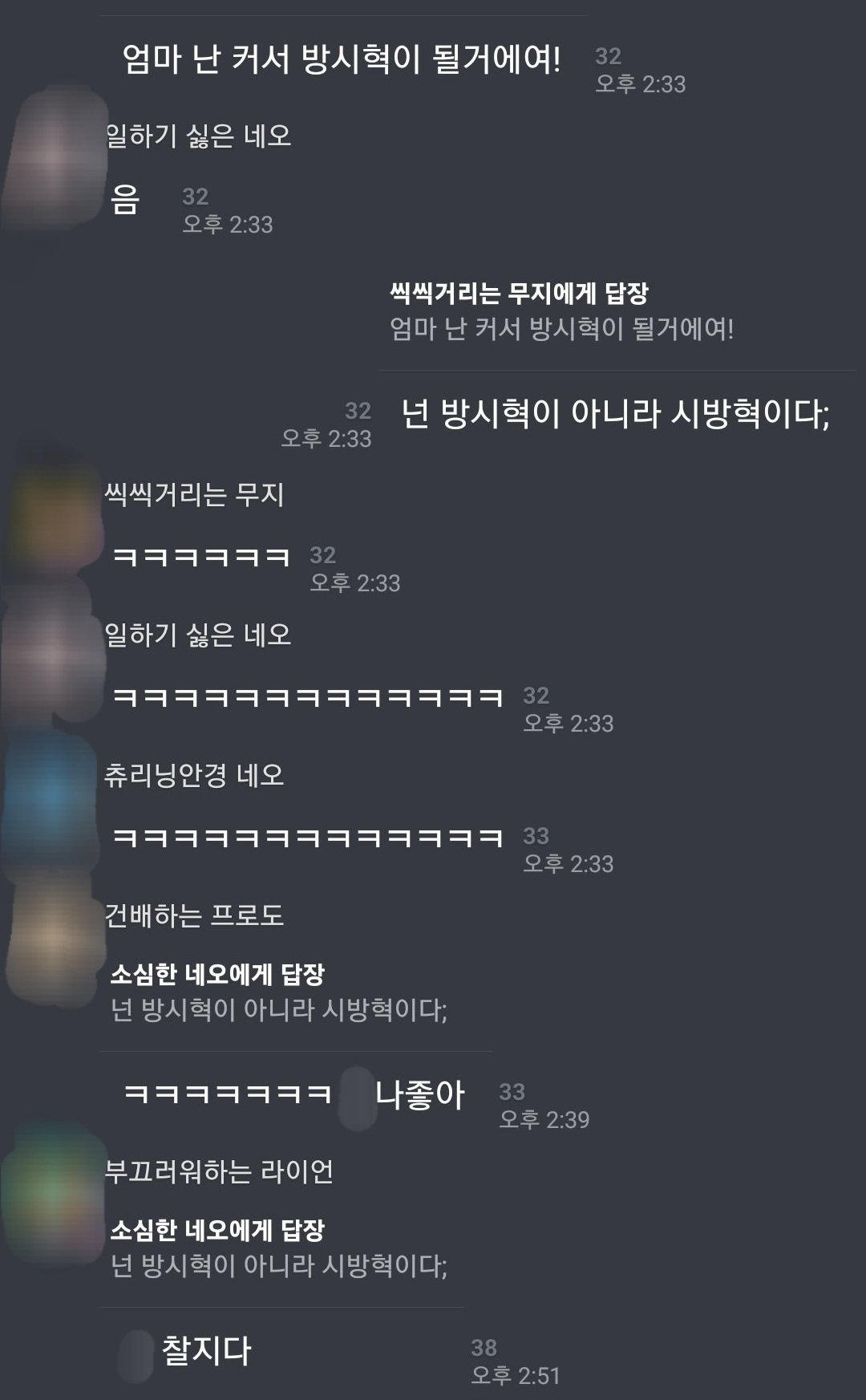Tap sender name 부끄러워하는 라이언
Screen dimensions: 866x1400
(219, 1171)
